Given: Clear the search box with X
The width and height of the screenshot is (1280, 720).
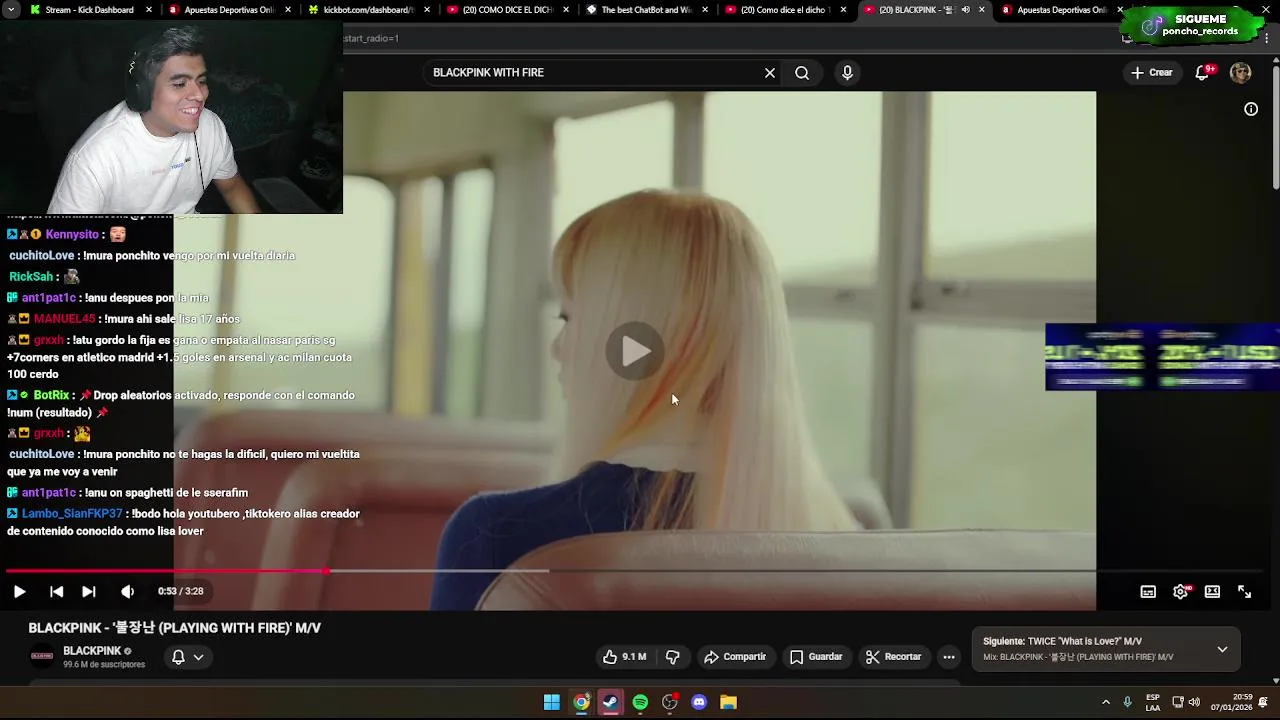Looking at the screenshot, I should pyautogui.click(x=770, y=73).
